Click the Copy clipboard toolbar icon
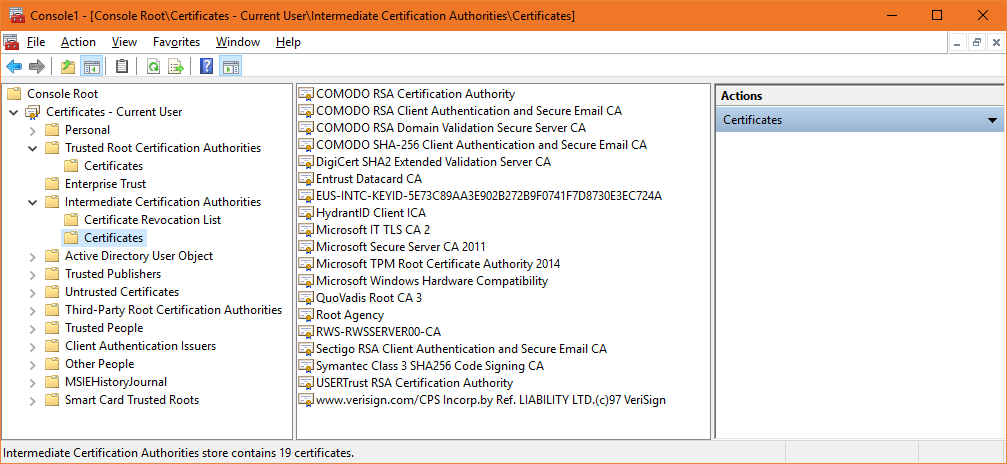1007x464 pixels. click(x=121, y=66)
